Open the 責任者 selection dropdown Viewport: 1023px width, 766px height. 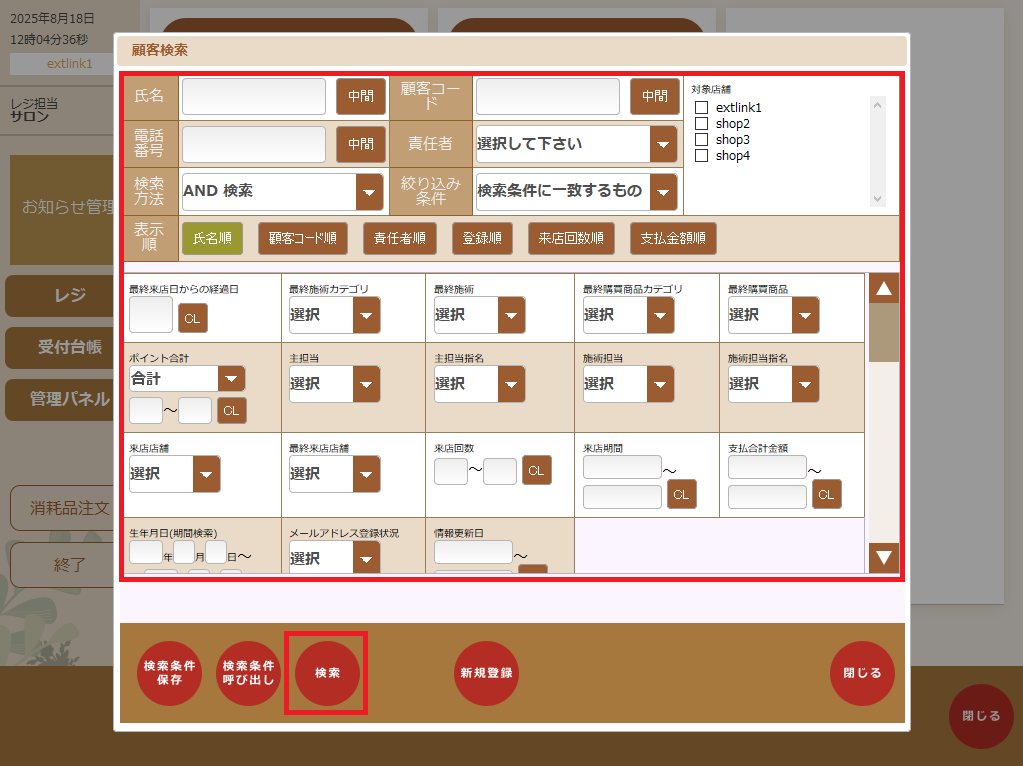click(x=663, y=144)
